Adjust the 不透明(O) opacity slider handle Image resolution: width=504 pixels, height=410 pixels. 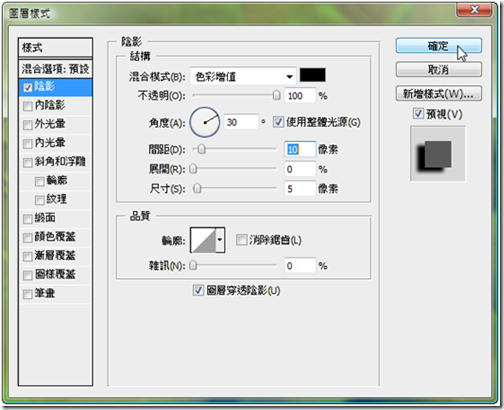click(276, 95)
